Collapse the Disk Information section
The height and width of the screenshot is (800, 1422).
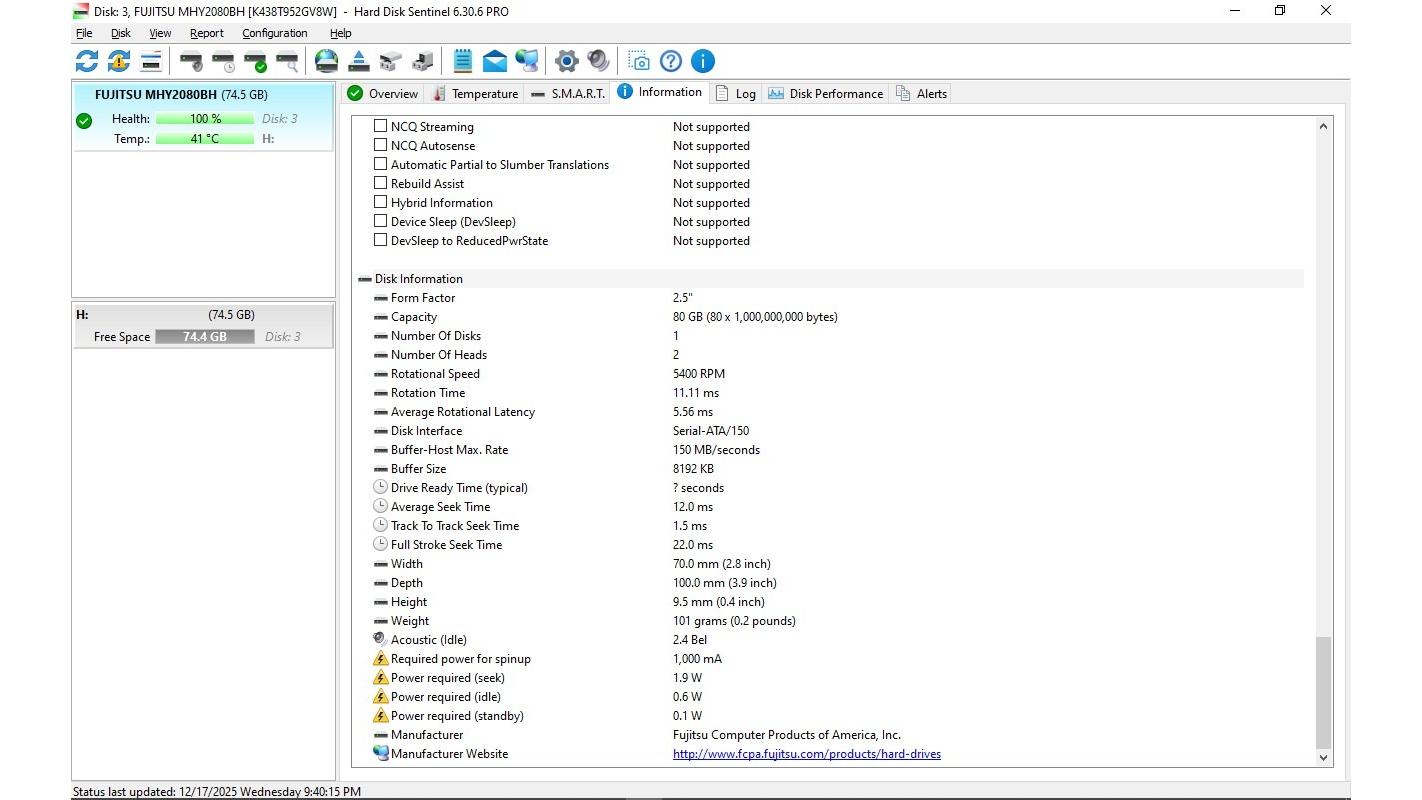coord(365,279)
